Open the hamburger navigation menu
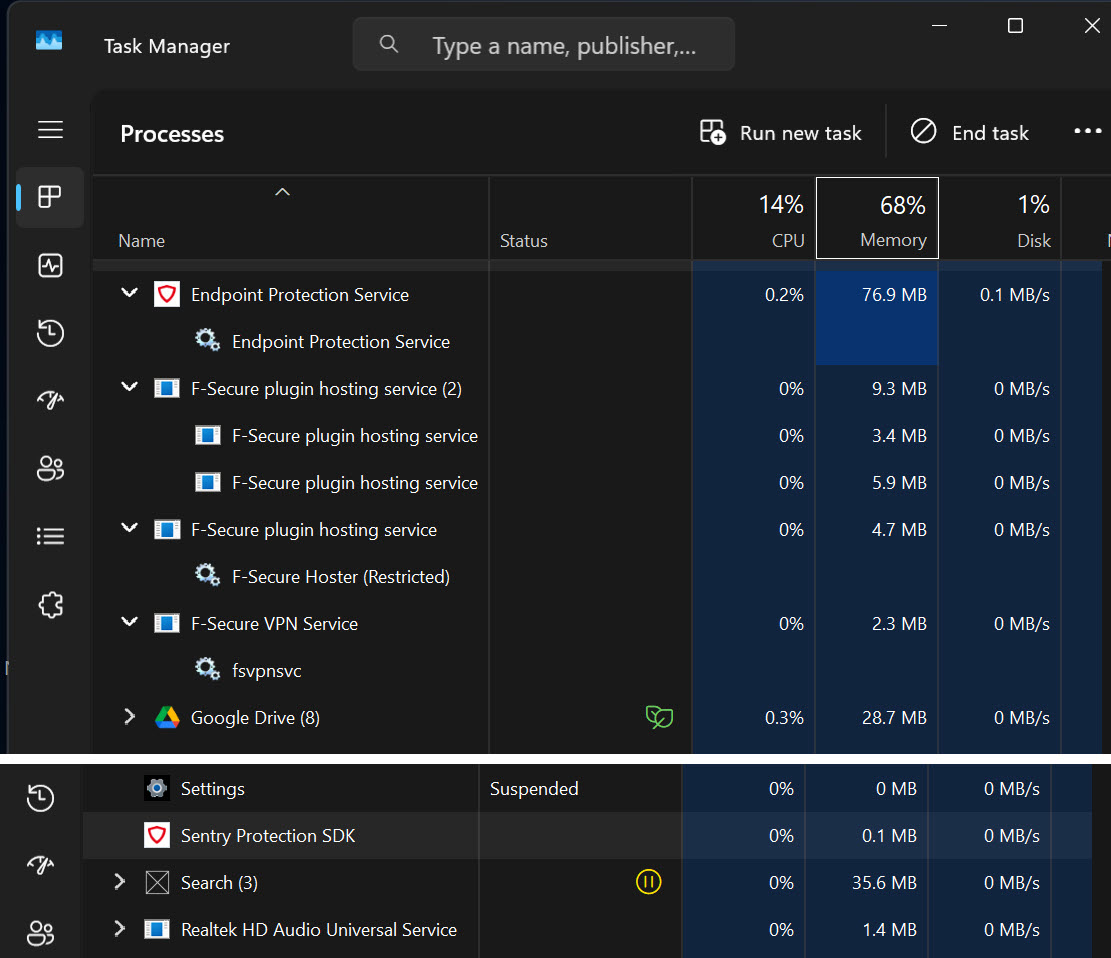Image resolution: width=1111 pixels, height=958 pixels. coord(50,130)
